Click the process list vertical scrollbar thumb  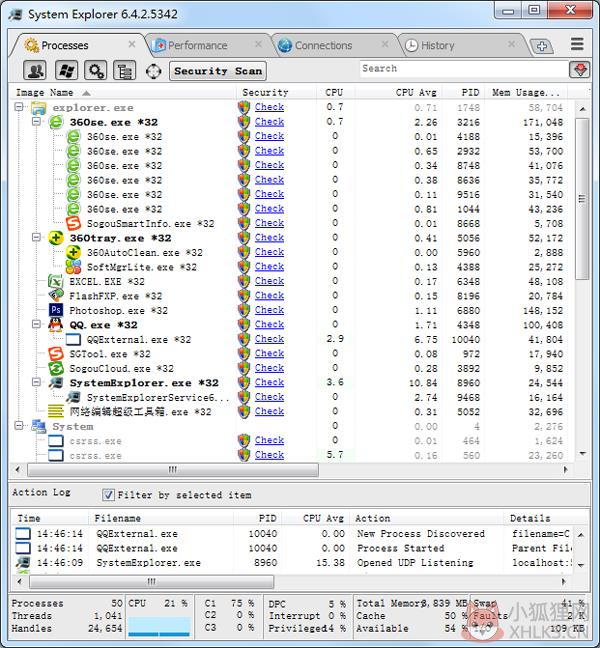point(582,199)
